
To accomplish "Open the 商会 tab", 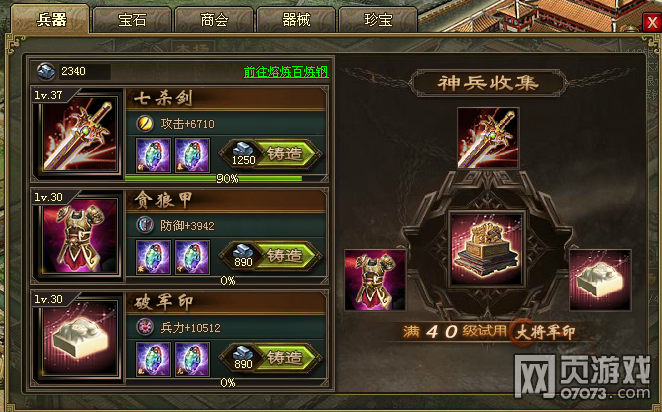I will 214,20.
